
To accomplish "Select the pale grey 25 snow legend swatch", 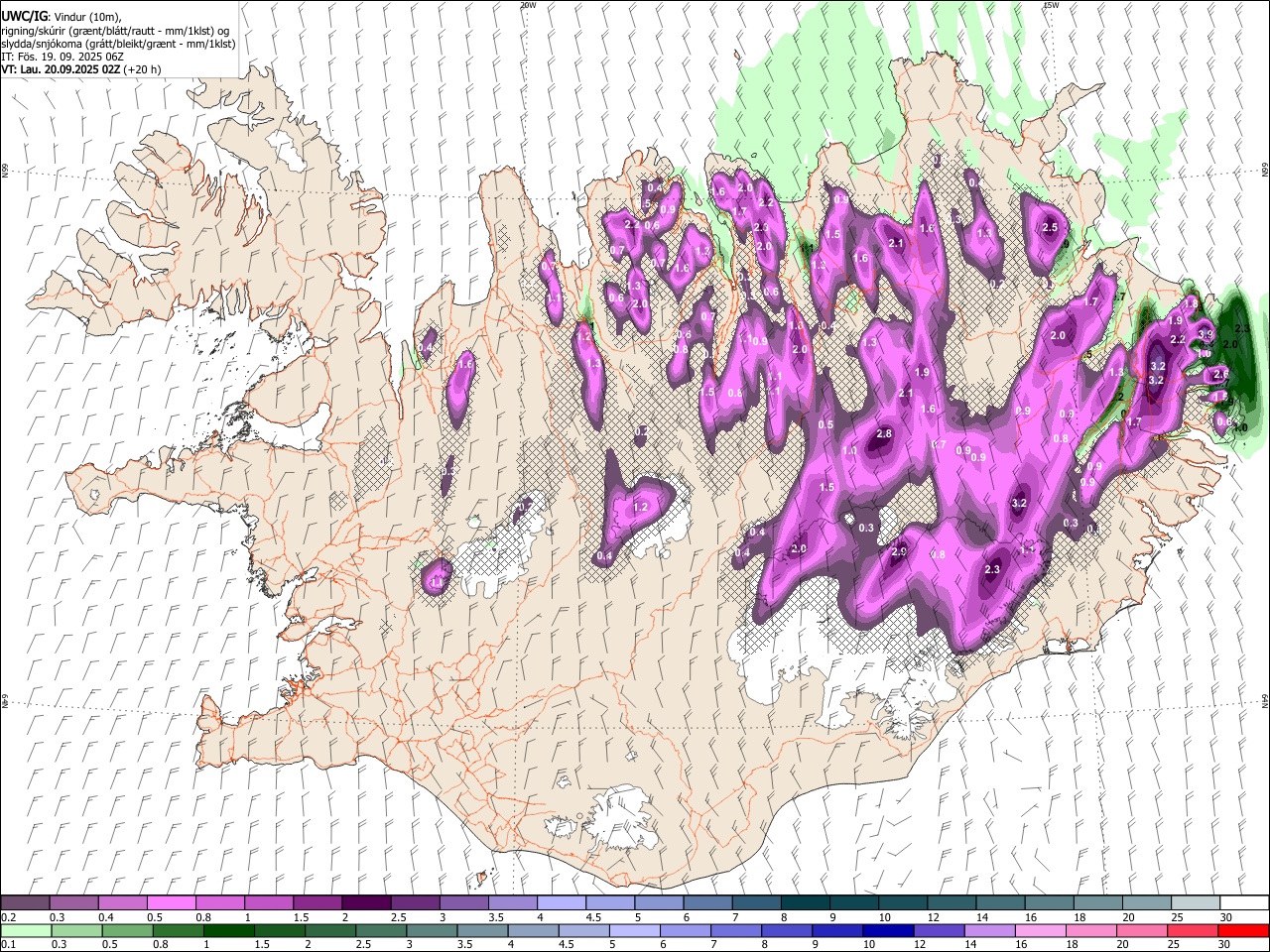I will point(1196,902).
